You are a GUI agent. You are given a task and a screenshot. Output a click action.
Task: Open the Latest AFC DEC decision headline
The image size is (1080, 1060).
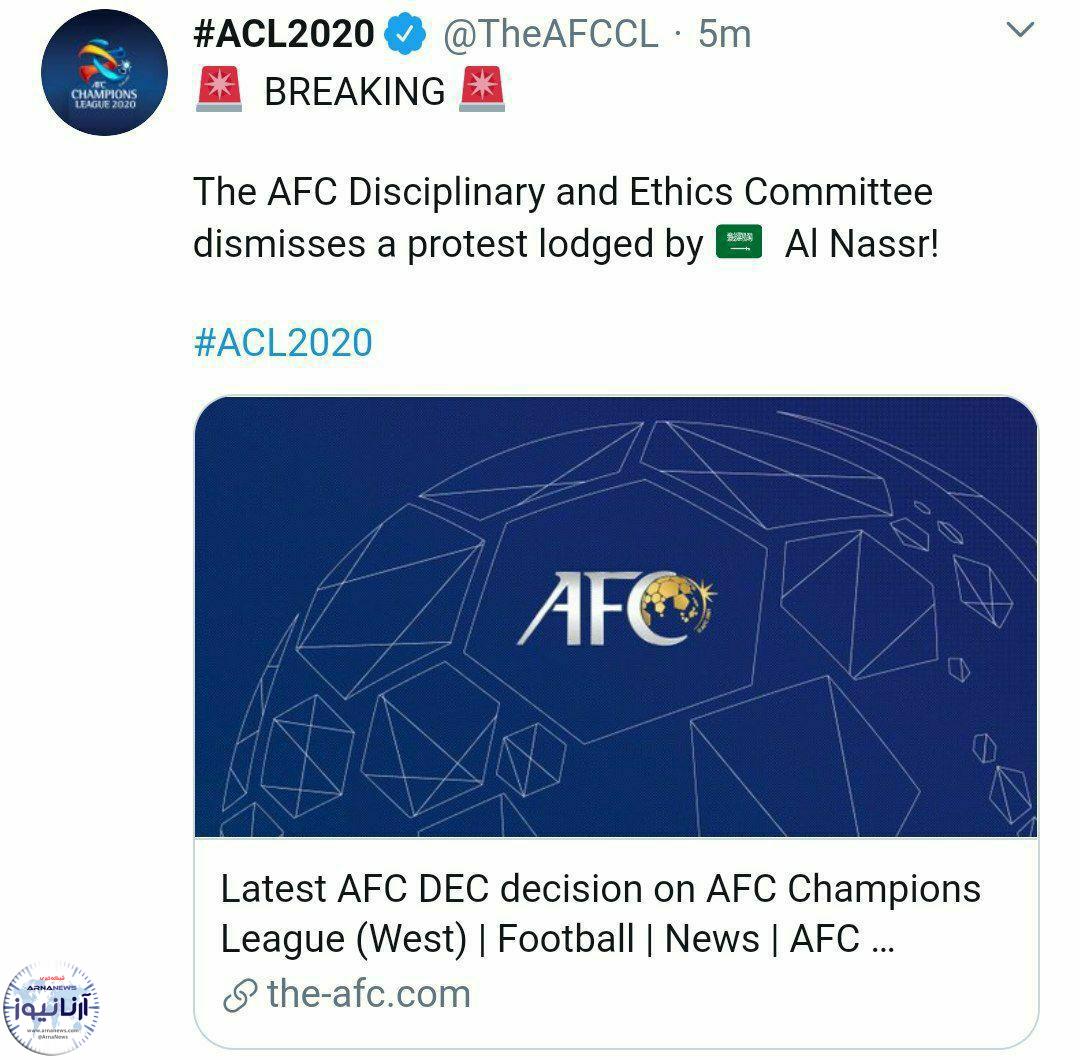600,913
